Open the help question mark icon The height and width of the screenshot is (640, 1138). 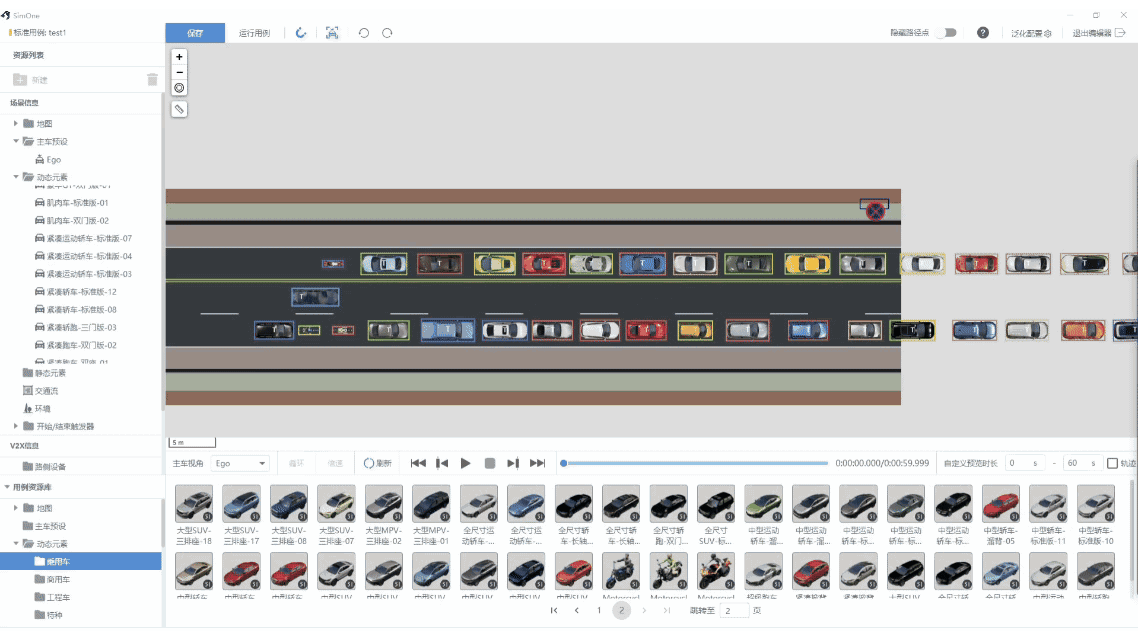pos(983,33)
